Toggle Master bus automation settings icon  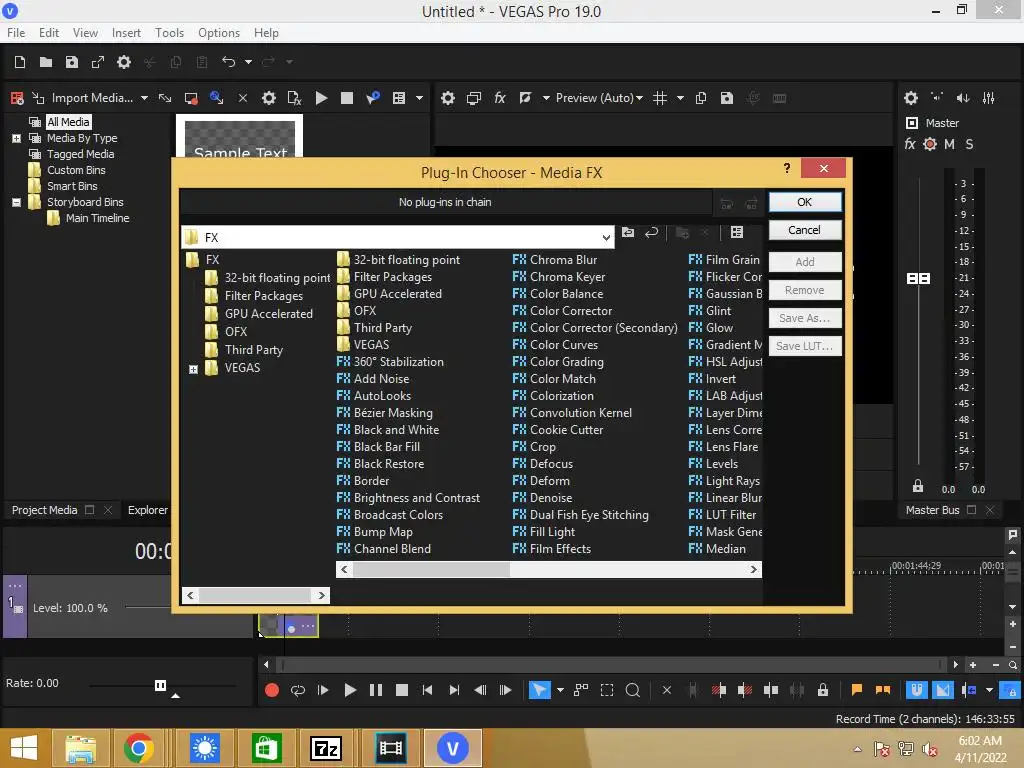coord(930,144)
